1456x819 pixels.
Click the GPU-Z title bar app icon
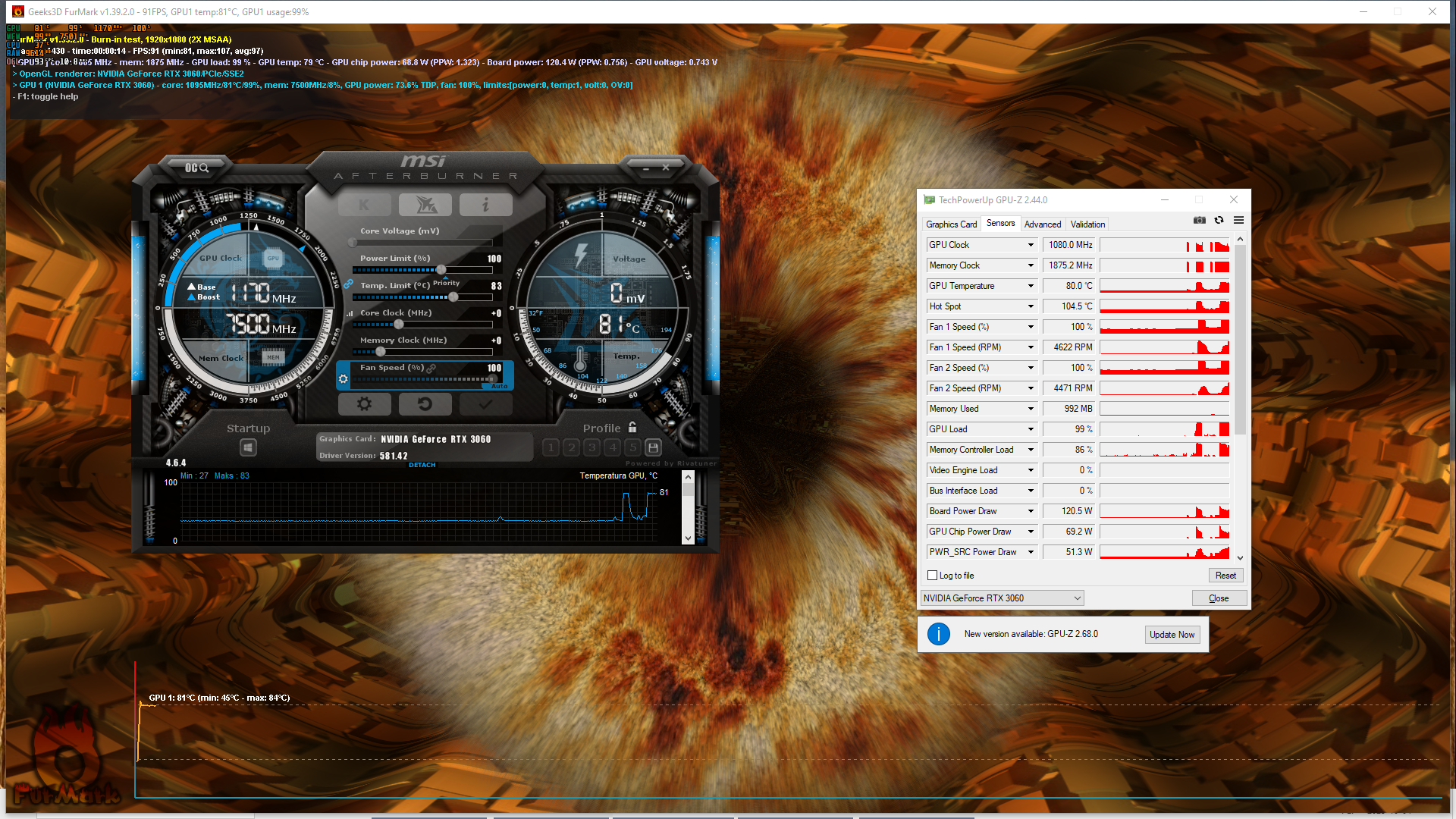click(929, 200)
